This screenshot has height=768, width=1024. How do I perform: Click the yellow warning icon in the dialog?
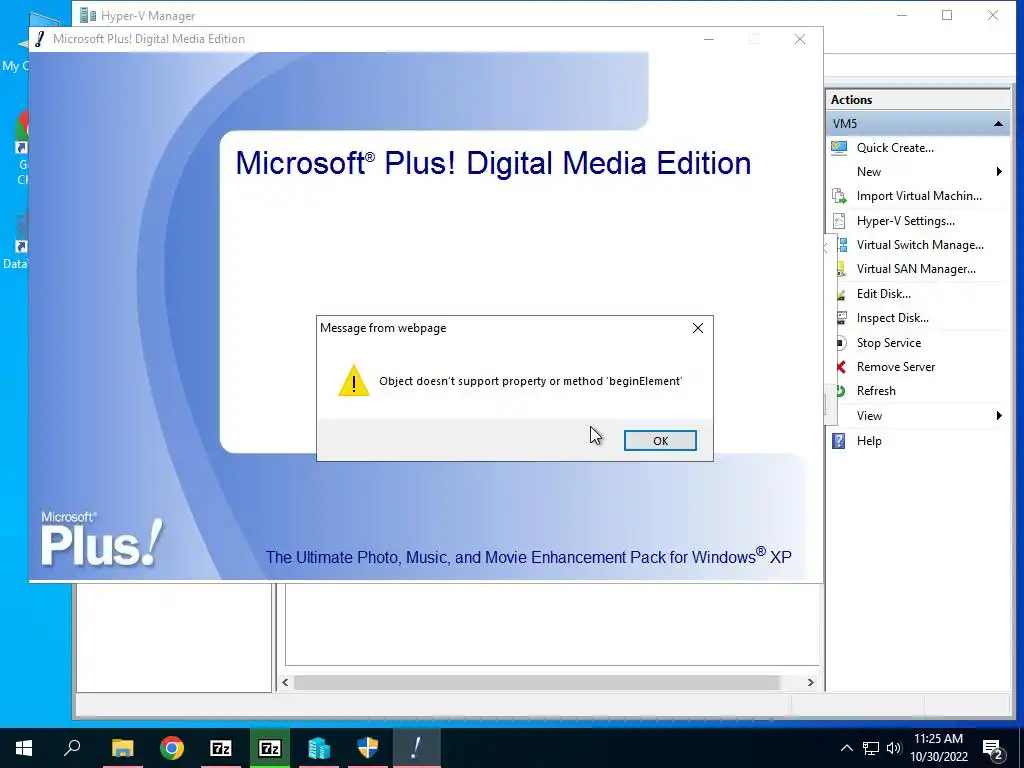coord(353,380)
